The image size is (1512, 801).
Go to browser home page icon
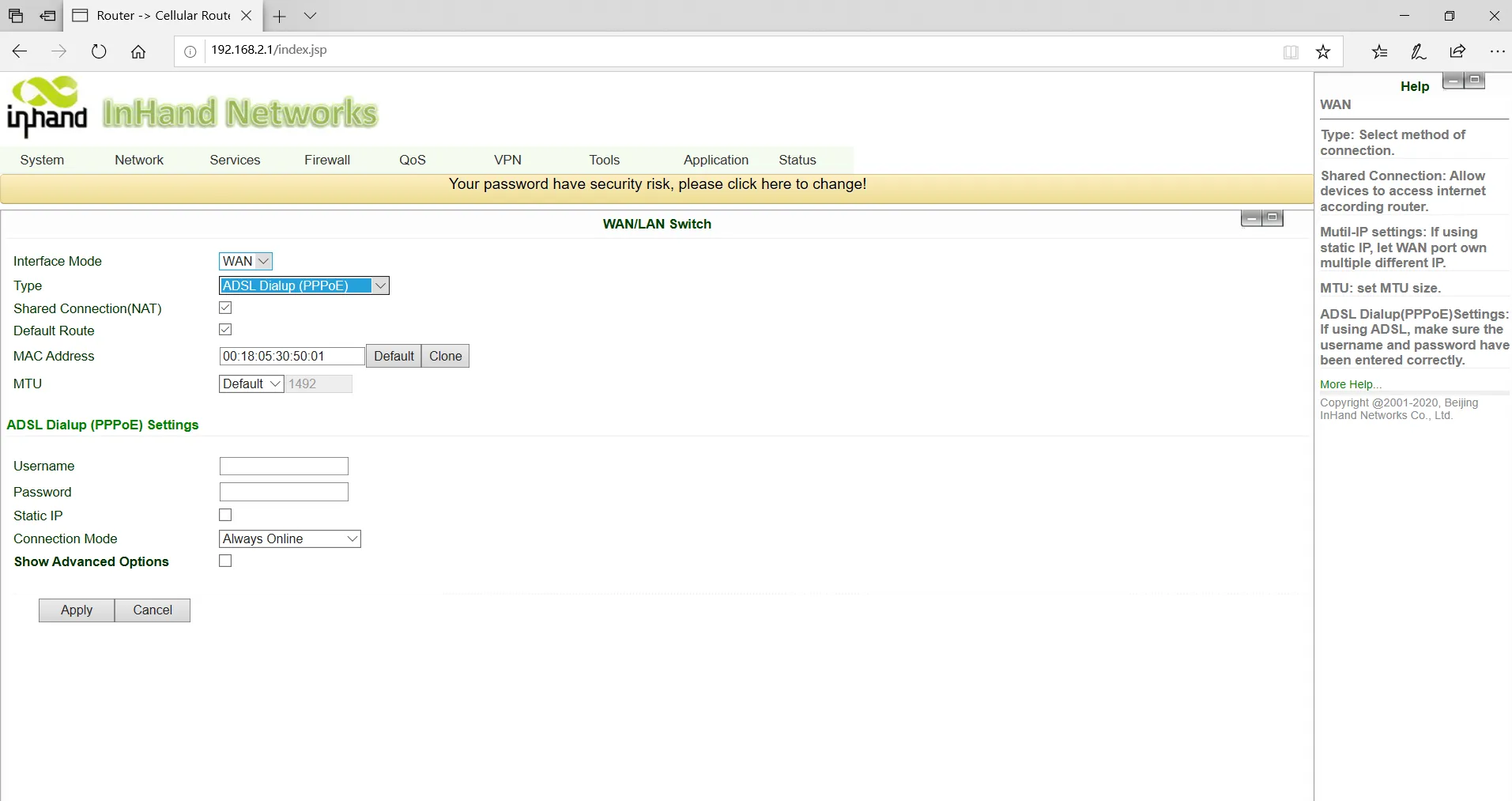coord(138,51)
